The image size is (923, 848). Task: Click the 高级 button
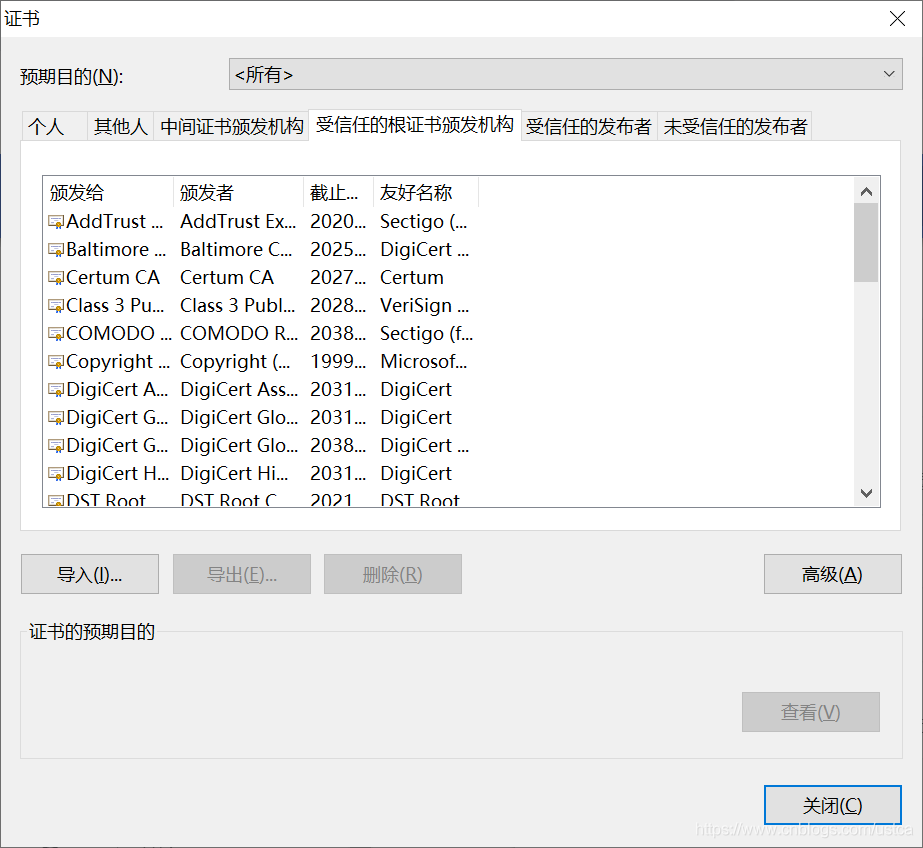[x=832, y=574]
